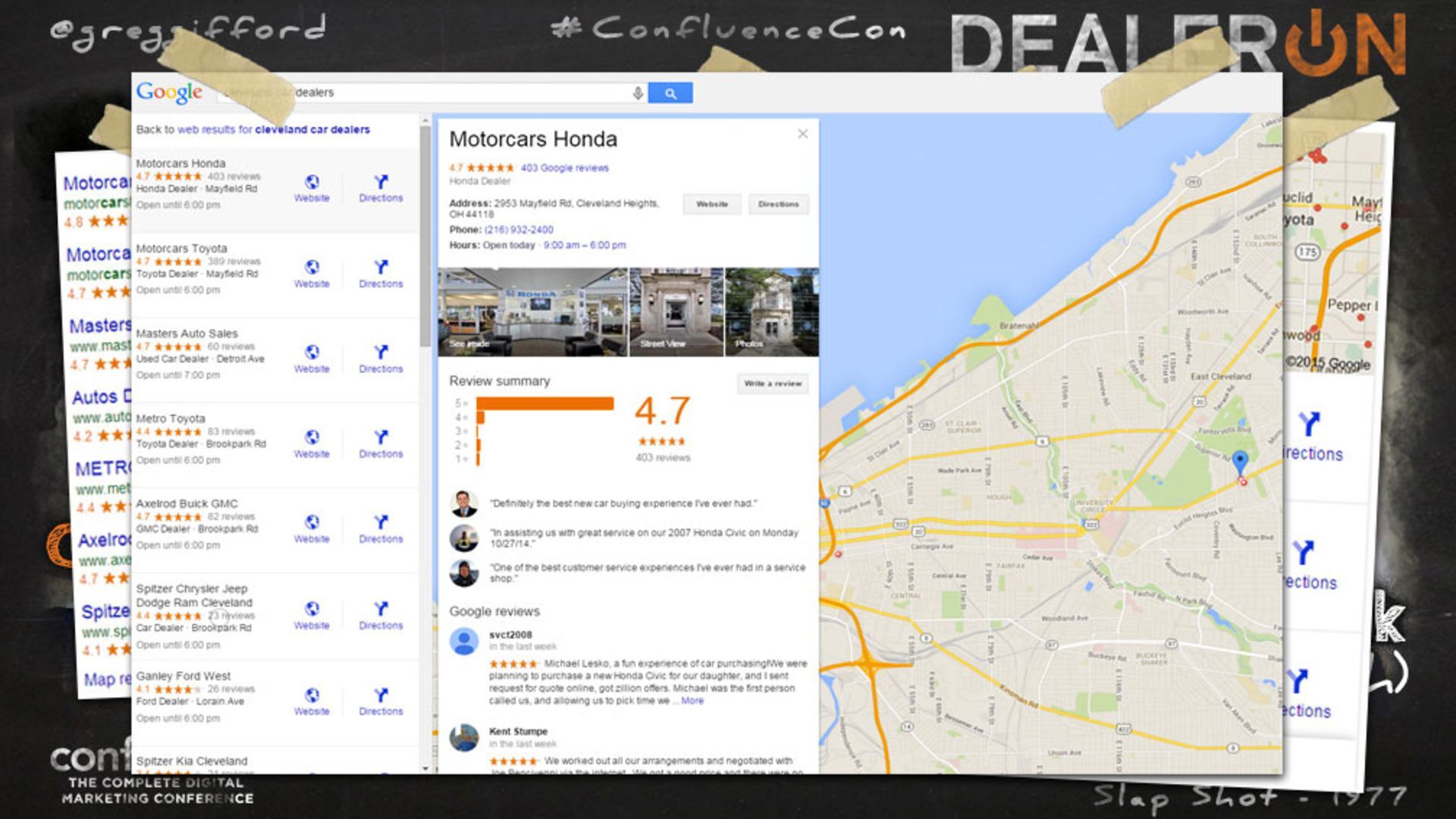
Task: Click review quote about 2007 Honda Civic
Action: (x=645, y=538)
